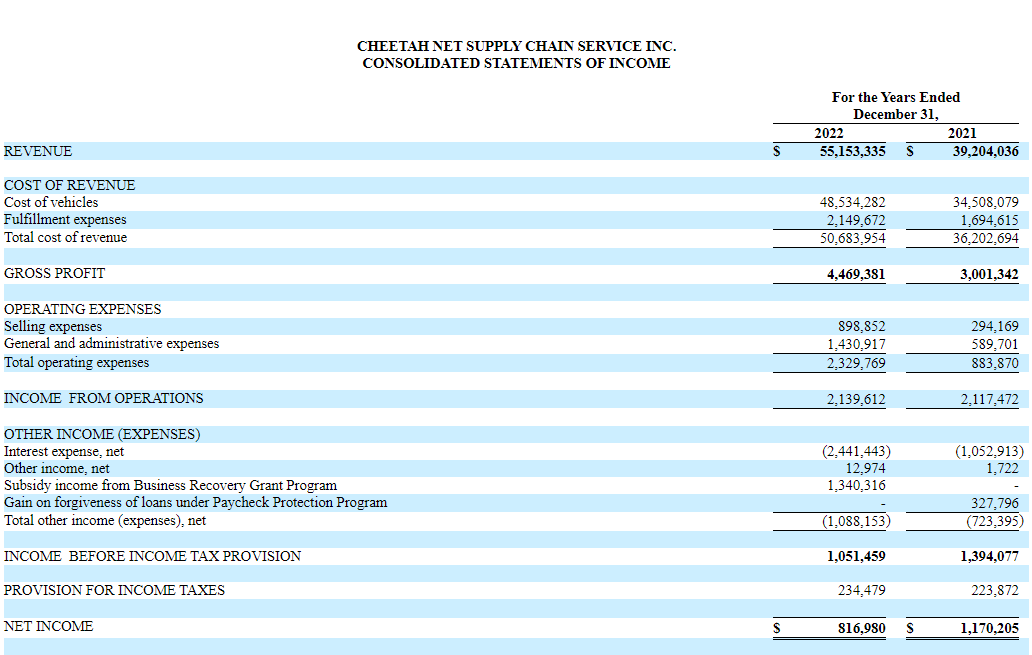Select the value 34,508,079
1032x655 pixels.
pos(985,203)
